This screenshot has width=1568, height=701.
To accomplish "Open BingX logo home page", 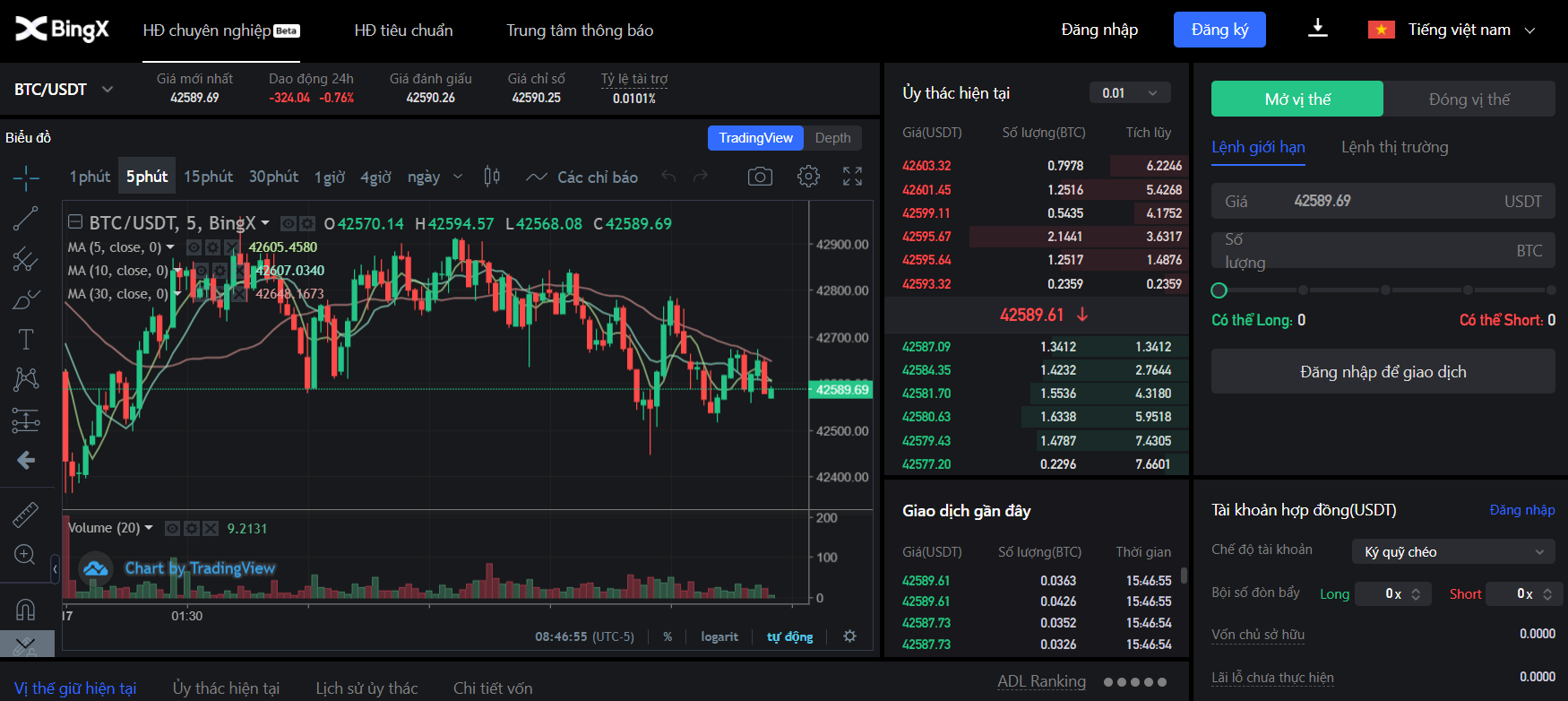I will click(x=62, y=30).
